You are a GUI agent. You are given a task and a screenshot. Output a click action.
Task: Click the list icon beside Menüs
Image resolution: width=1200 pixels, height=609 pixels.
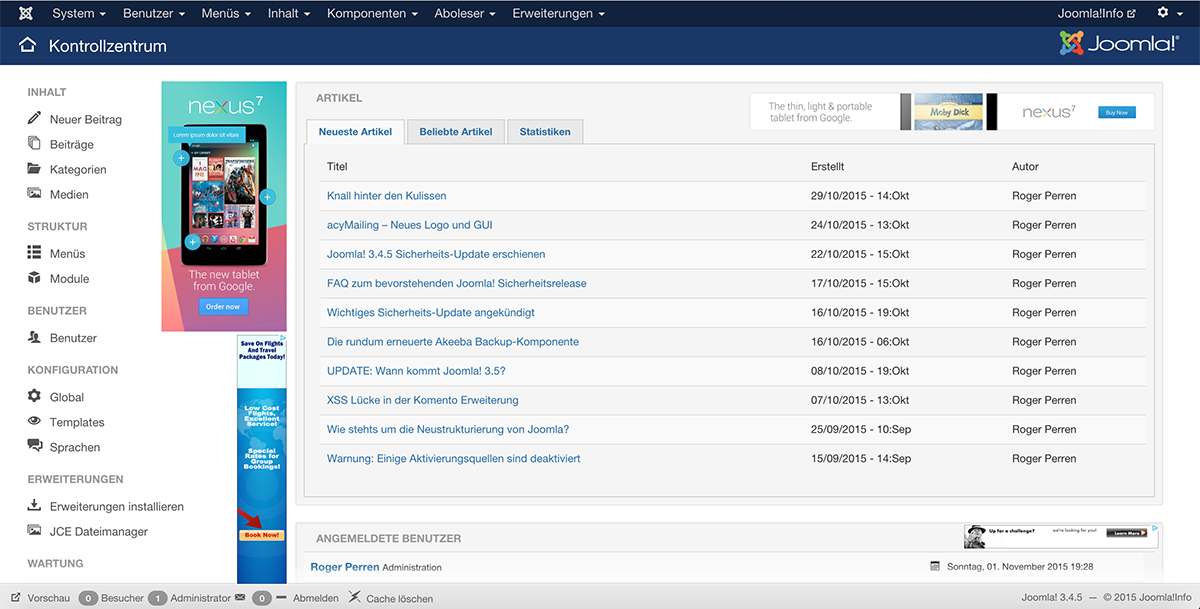click(34, 253)
